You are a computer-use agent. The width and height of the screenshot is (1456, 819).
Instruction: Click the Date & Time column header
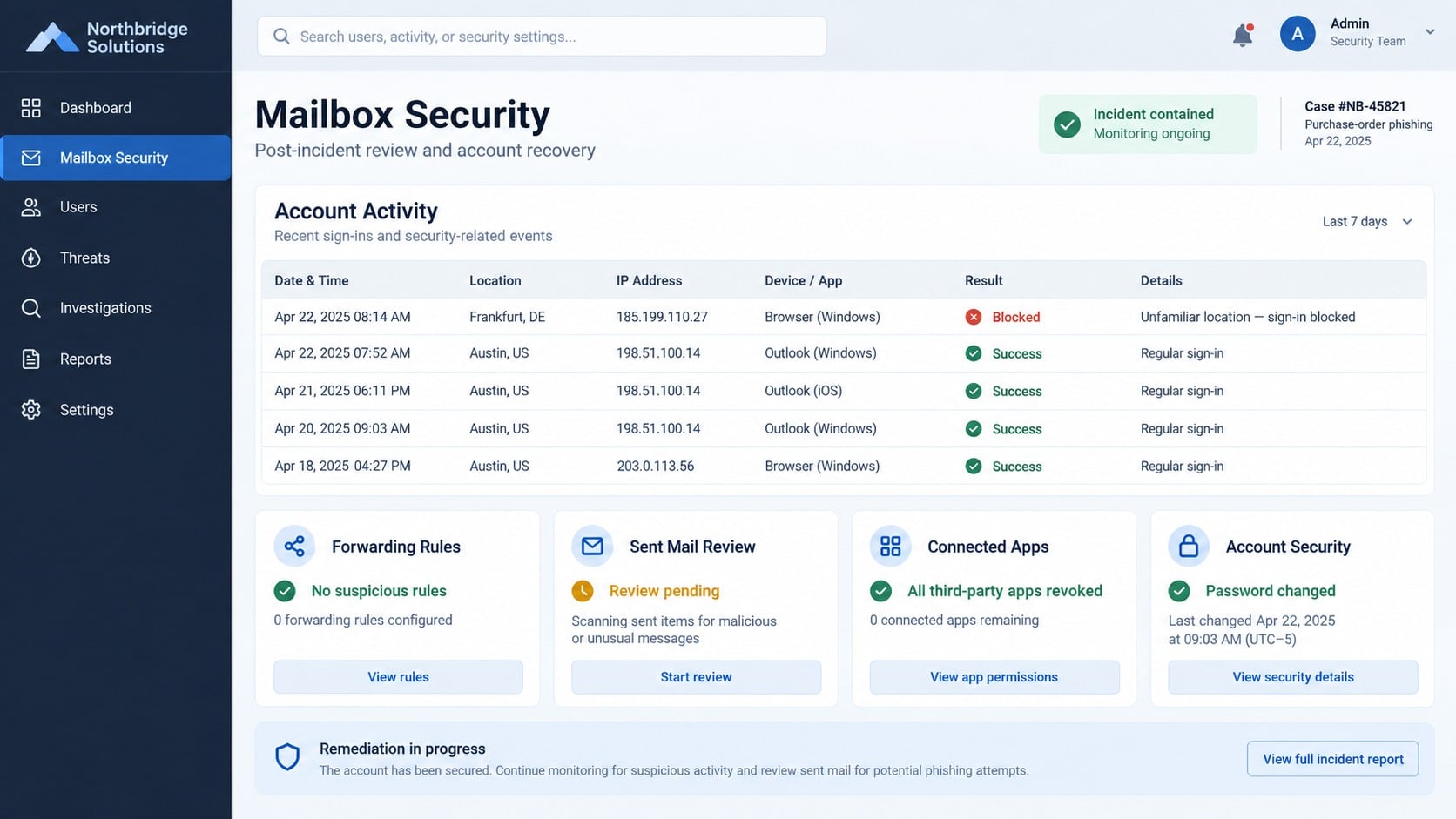[312, 280]
